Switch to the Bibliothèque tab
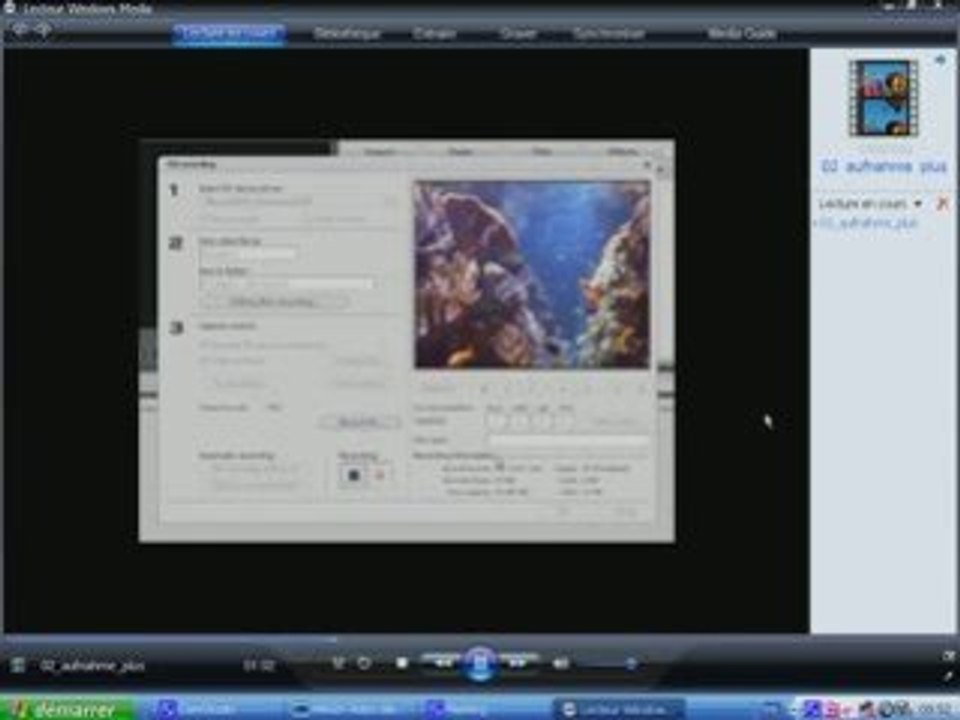 click(347, 33)
